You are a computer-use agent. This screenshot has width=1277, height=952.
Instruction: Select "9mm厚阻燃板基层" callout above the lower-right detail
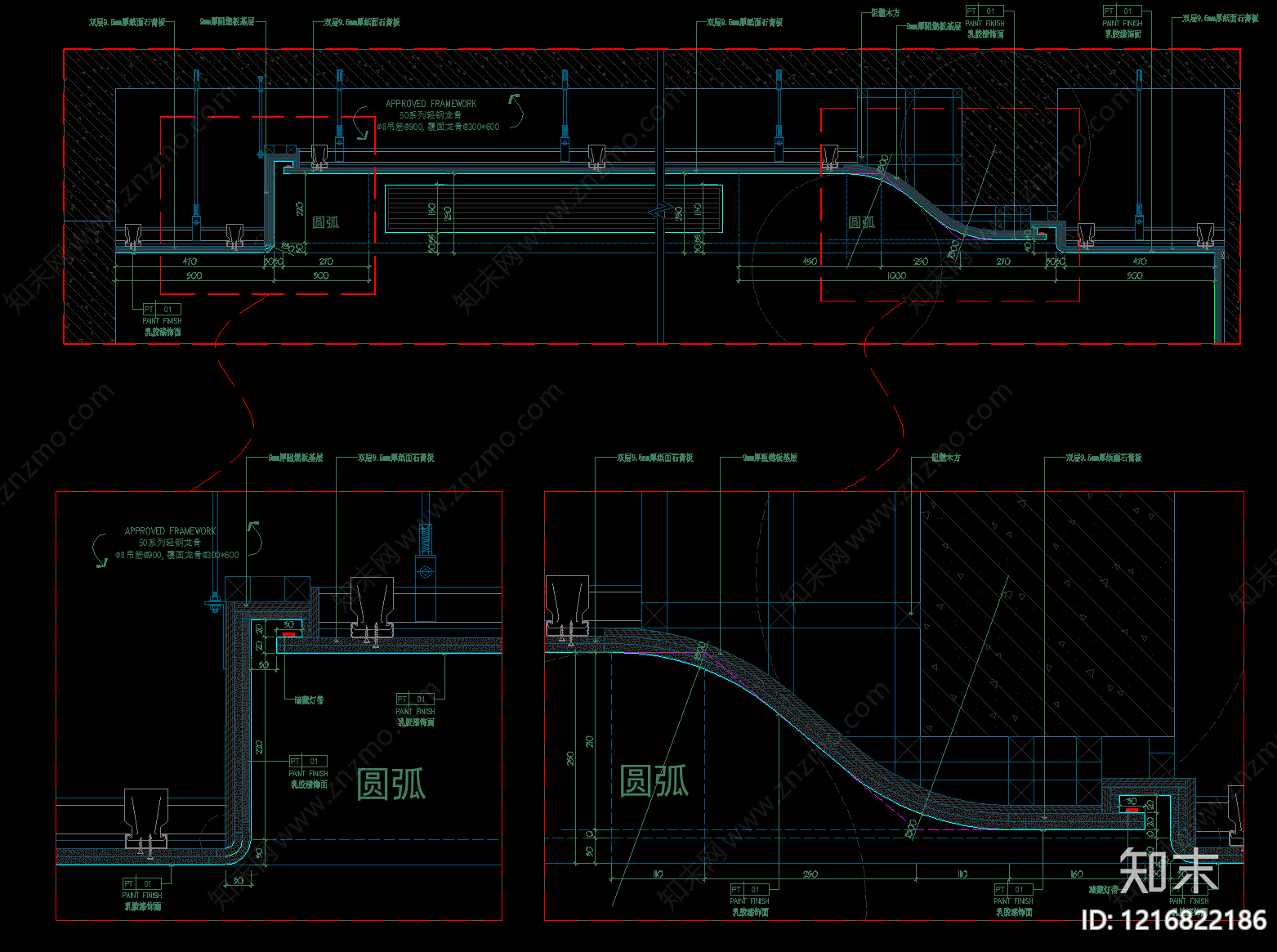[x=770, y=458]
